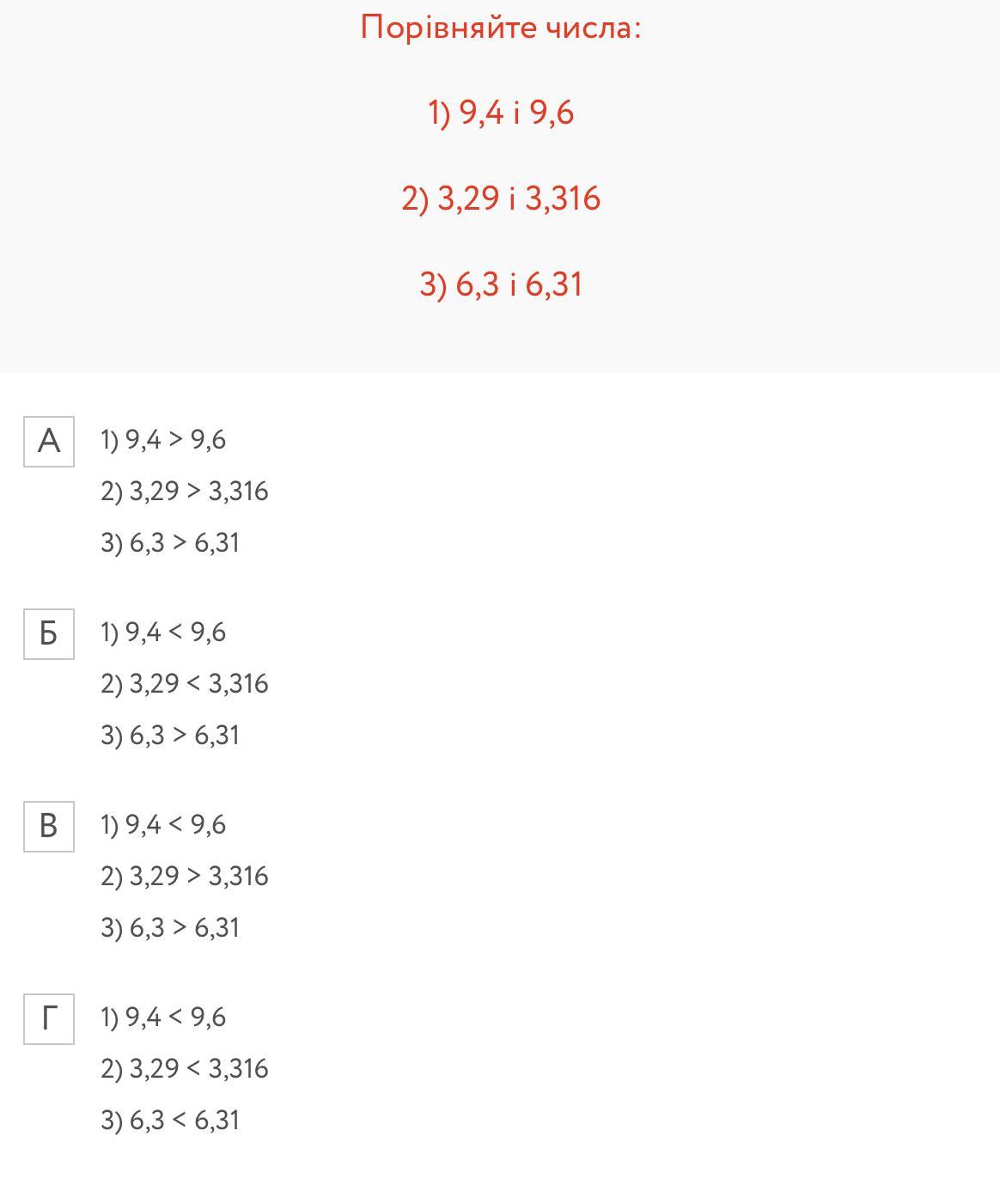
Task: Click red question line '2) 3,29 і 3,316'
Action: (501, 199)
